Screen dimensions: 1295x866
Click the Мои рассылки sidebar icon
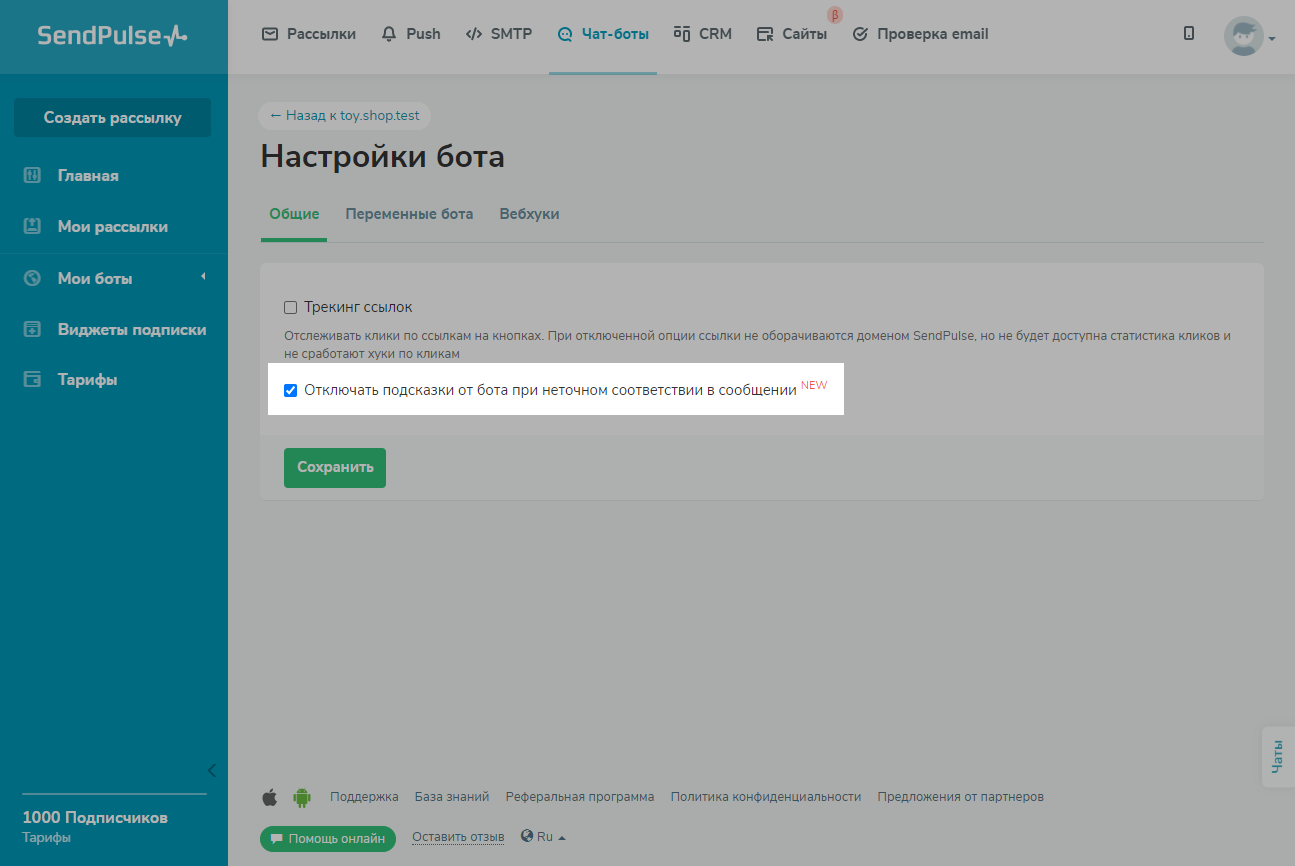click(32, 227)
